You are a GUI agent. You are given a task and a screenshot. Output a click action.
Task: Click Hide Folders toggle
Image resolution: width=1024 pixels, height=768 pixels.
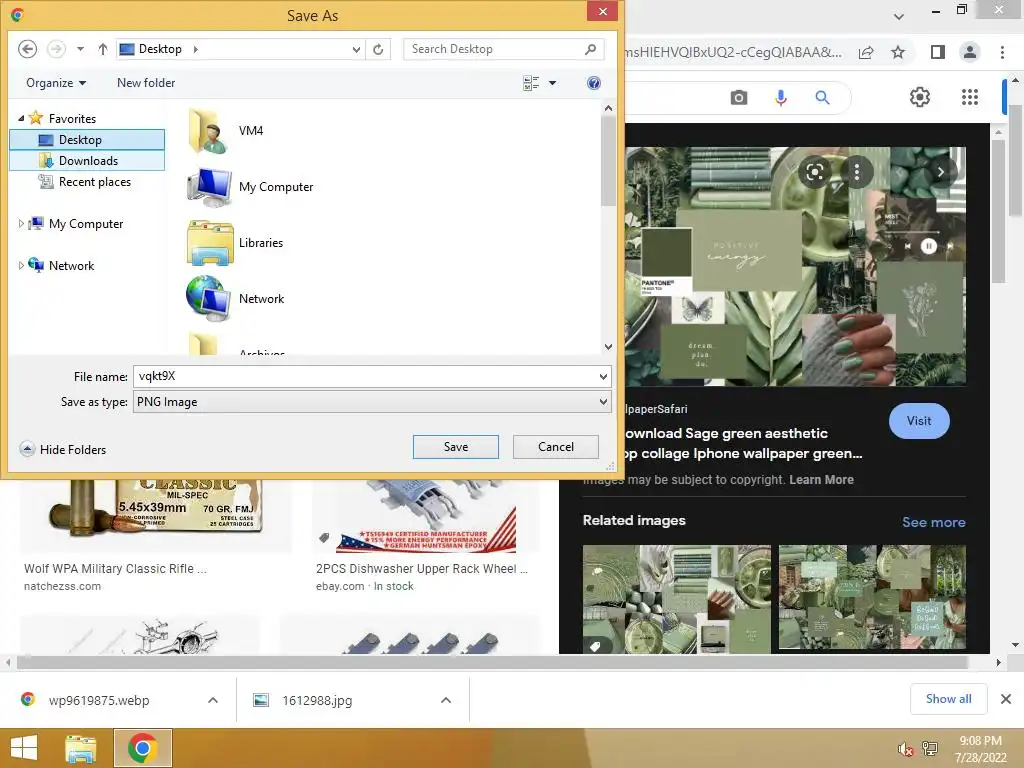point(63,449)
